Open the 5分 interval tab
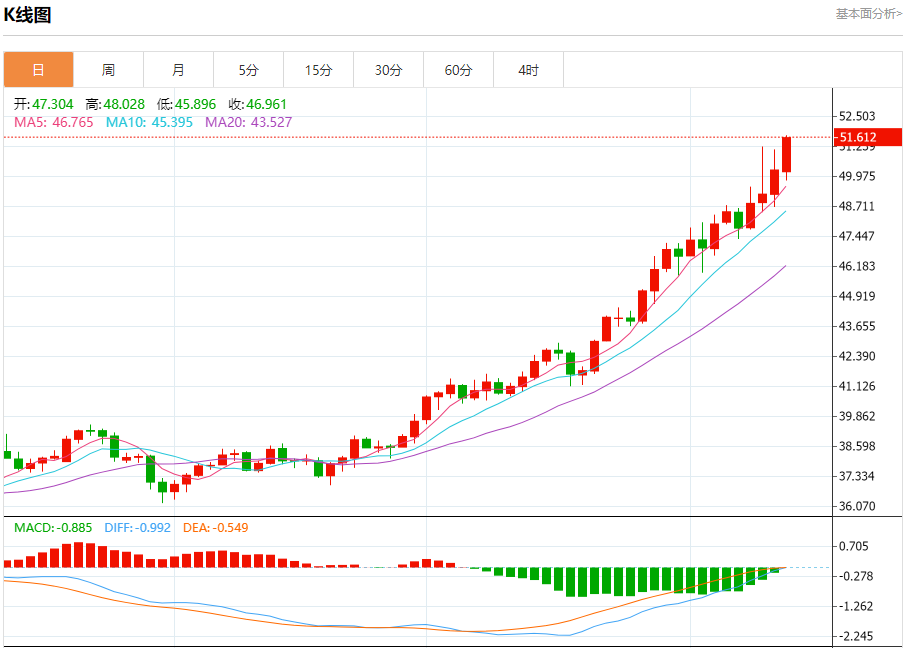 [x=248, y=70]
